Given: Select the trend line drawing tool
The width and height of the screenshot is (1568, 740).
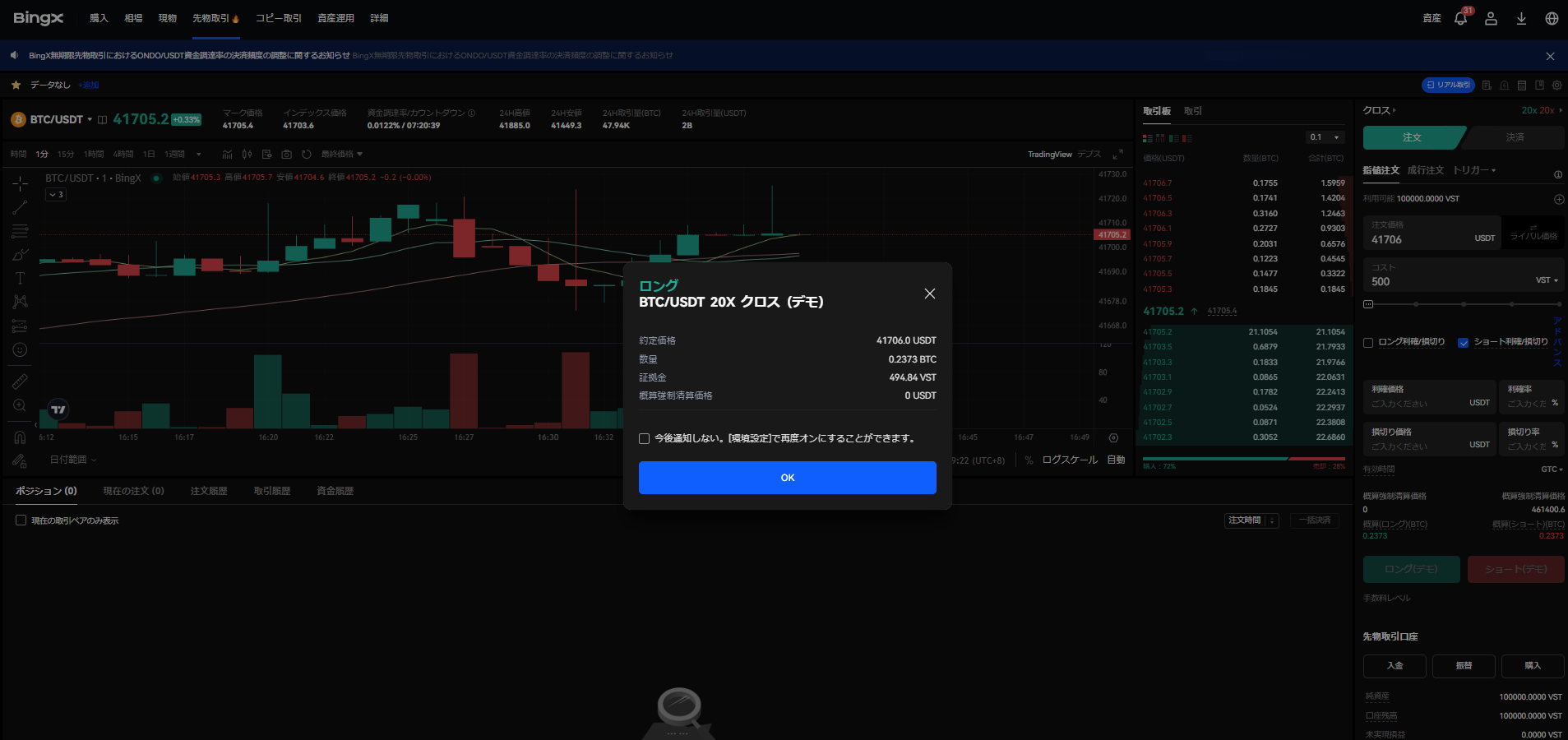Looking at the screenshot, I should pyautogui.click(x=20, y=207).
